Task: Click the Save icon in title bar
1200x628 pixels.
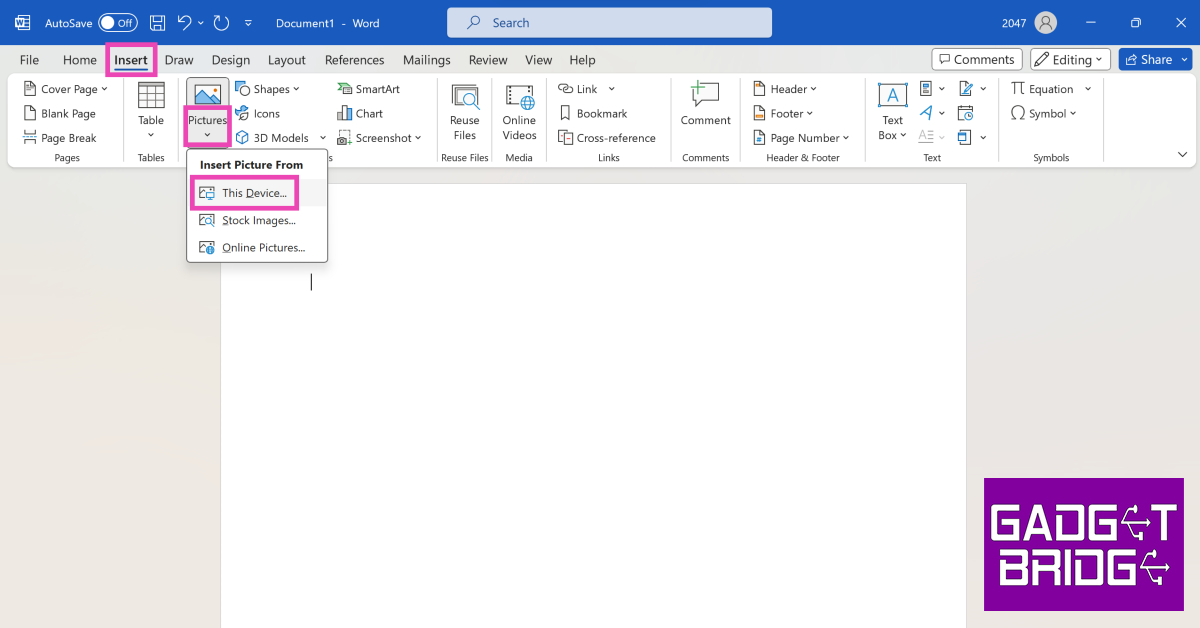Action: pyautogui.click(x=157, y=23)
